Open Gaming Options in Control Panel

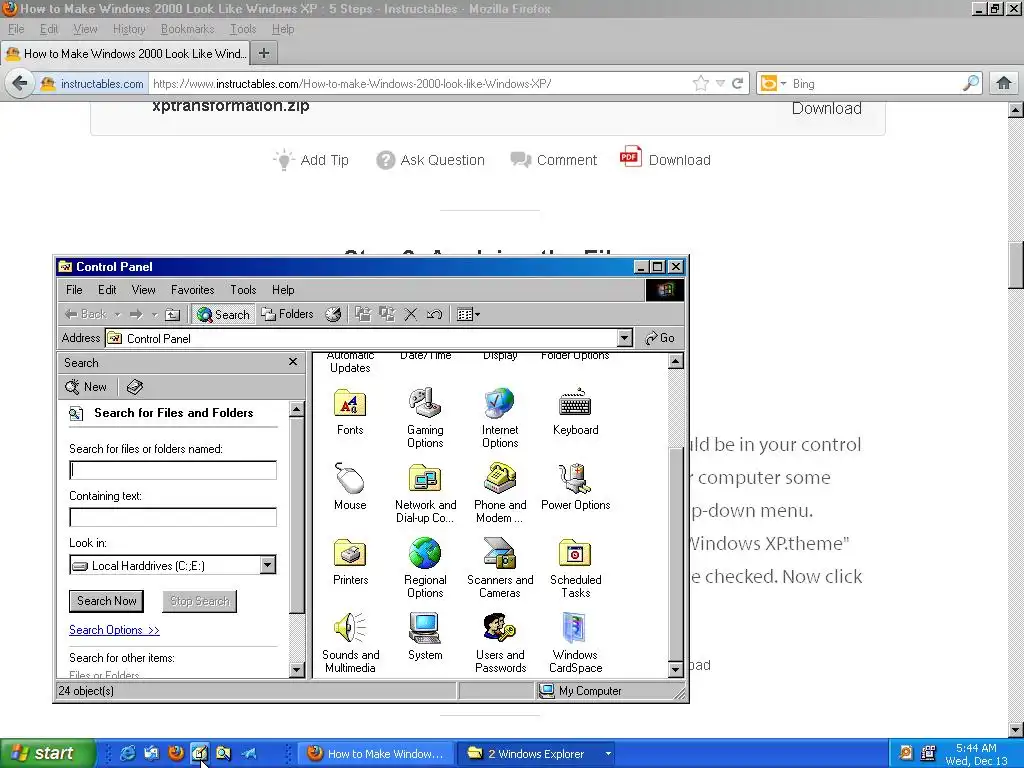(425, 419)
